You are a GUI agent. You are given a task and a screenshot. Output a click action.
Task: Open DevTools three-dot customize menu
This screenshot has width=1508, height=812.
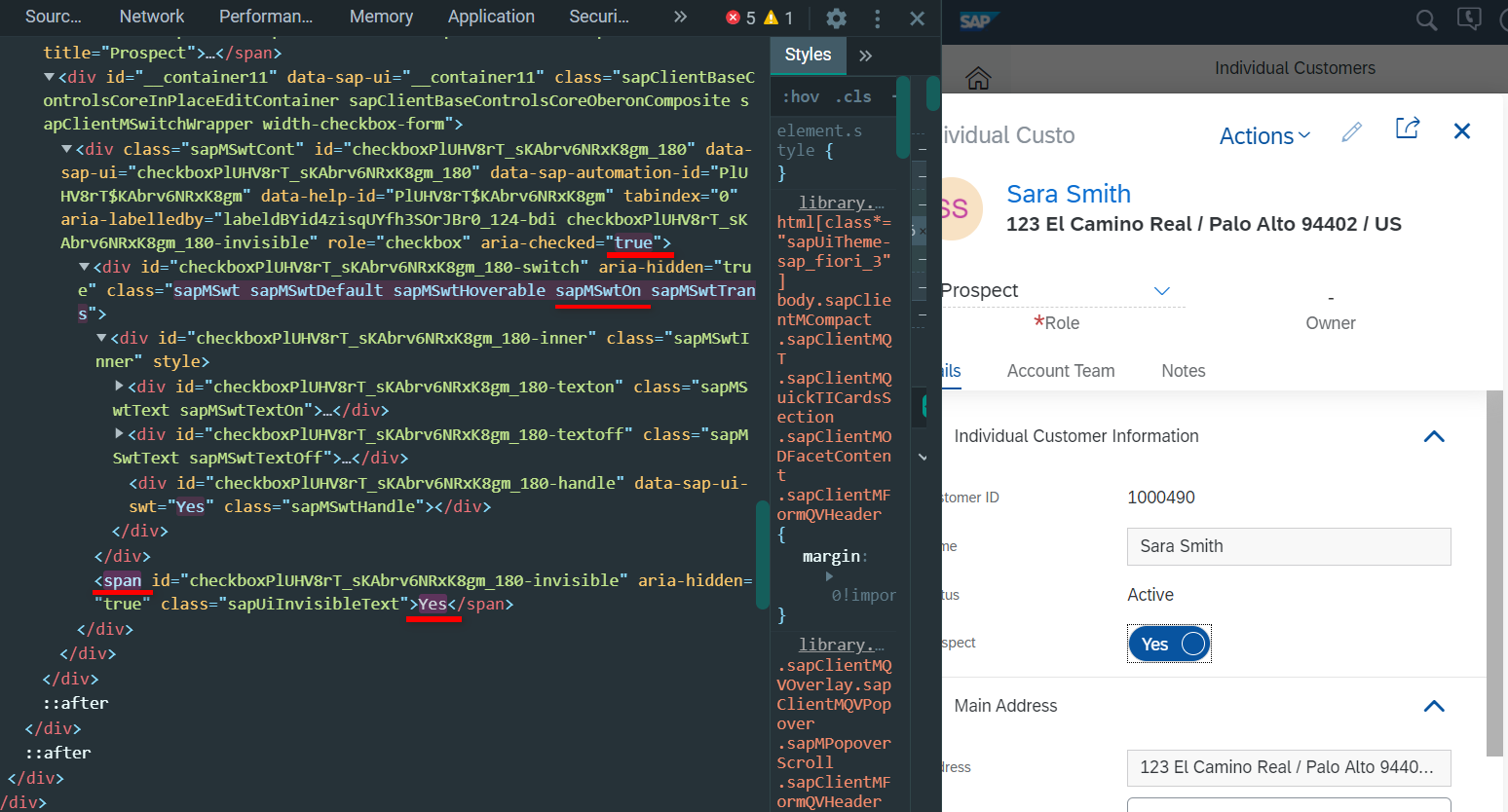[877, 18]
